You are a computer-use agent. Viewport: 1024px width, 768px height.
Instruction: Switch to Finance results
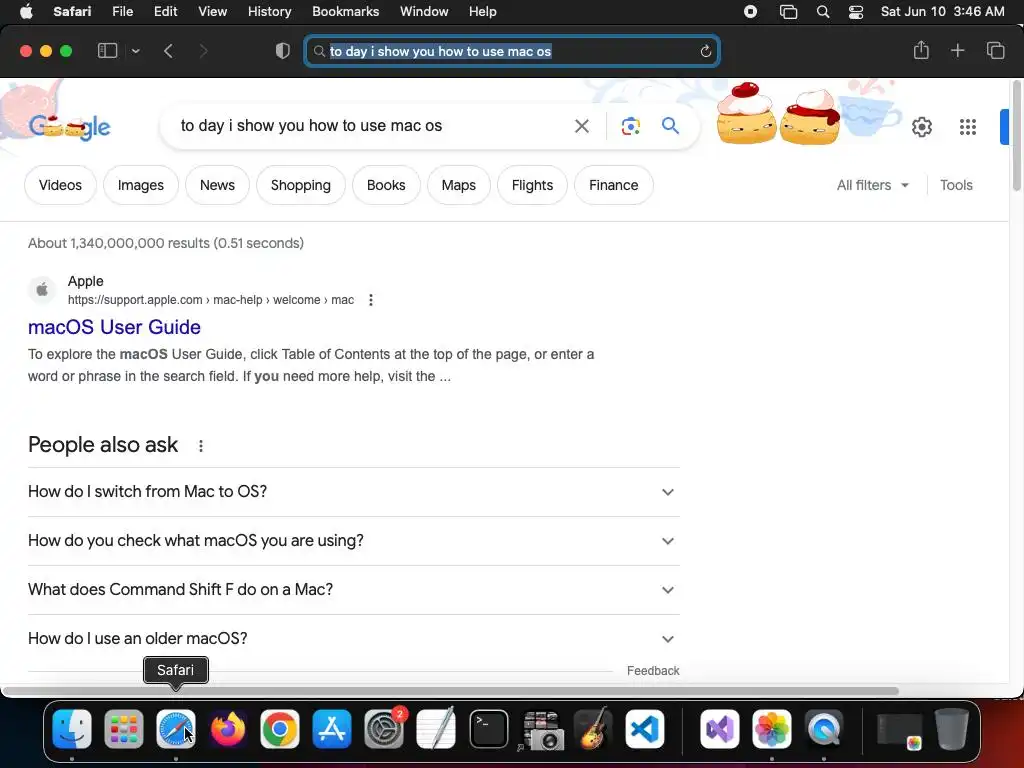click(613, 185)
